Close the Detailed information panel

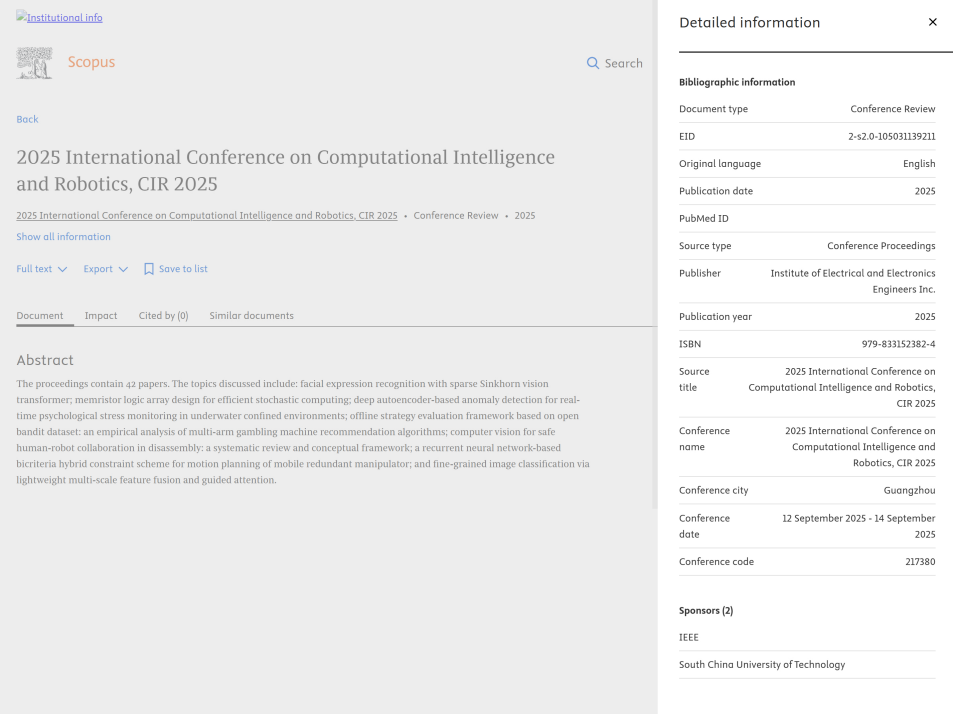coord(932,22)
